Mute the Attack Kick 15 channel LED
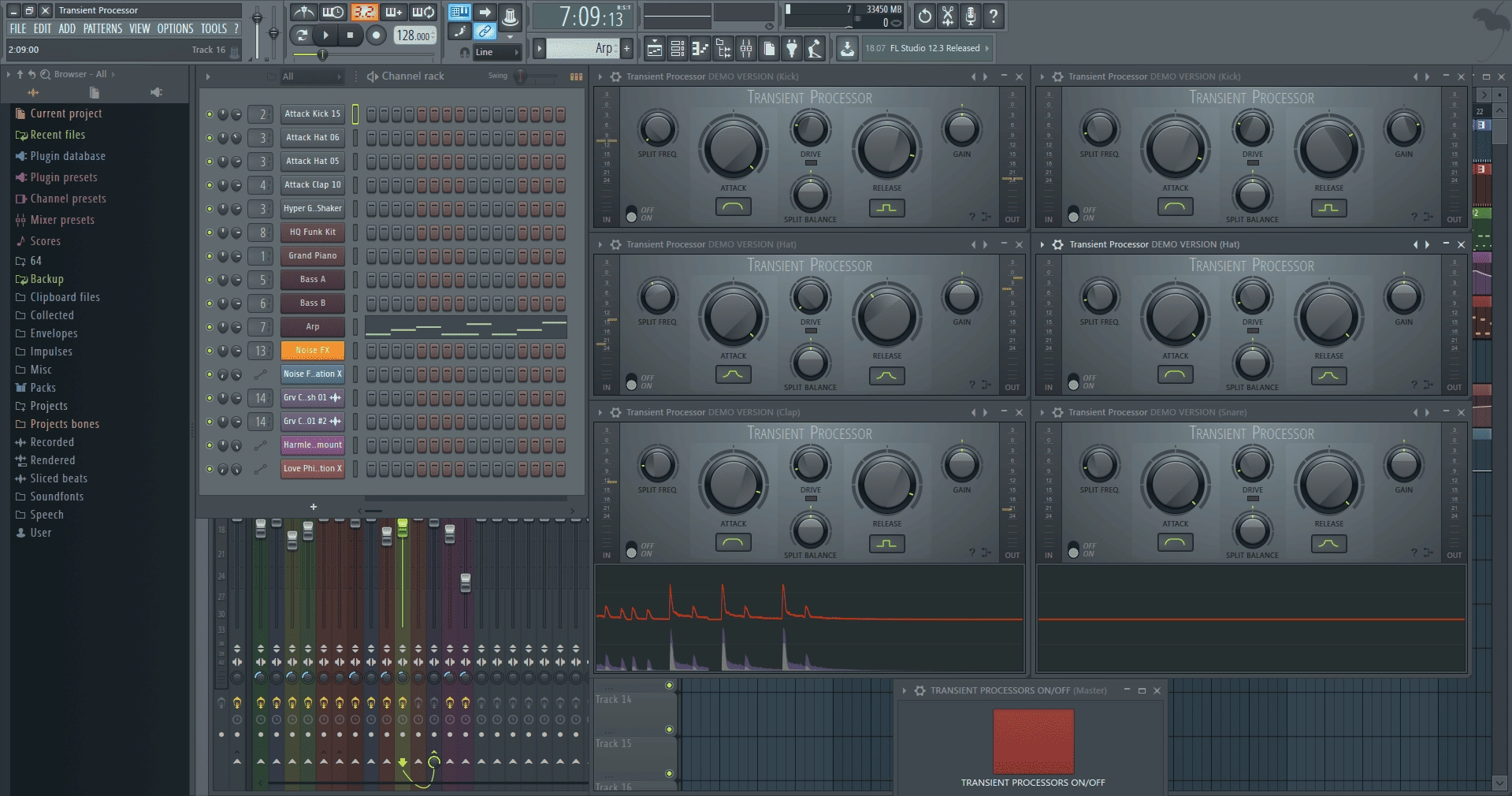This screenshot has width=1512, height=796. (x=209, y=114)
